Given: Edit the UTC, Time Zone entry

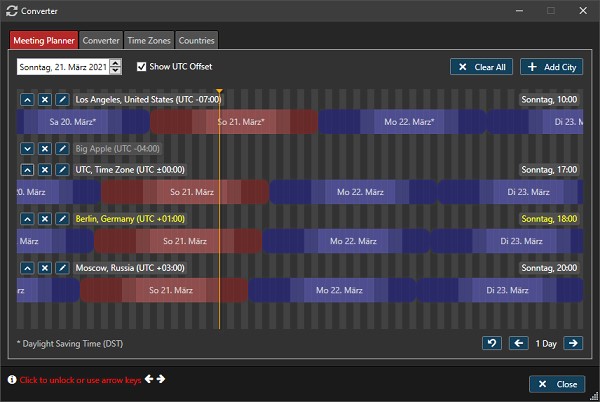Looking at the screenshot, I should (x=61, y=170).
